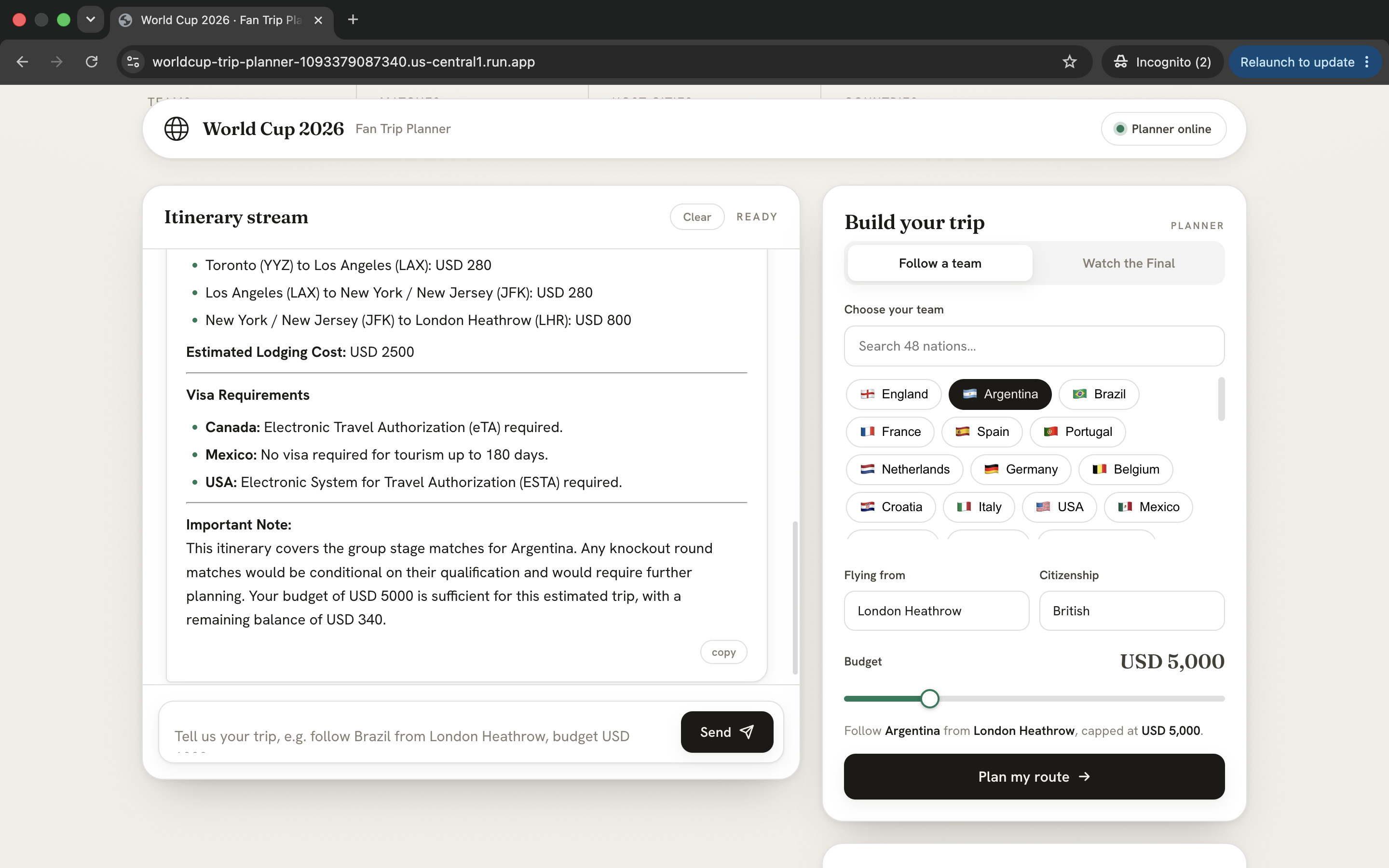
Task: Expand the tab search chevron
Action: click(91, 19)
